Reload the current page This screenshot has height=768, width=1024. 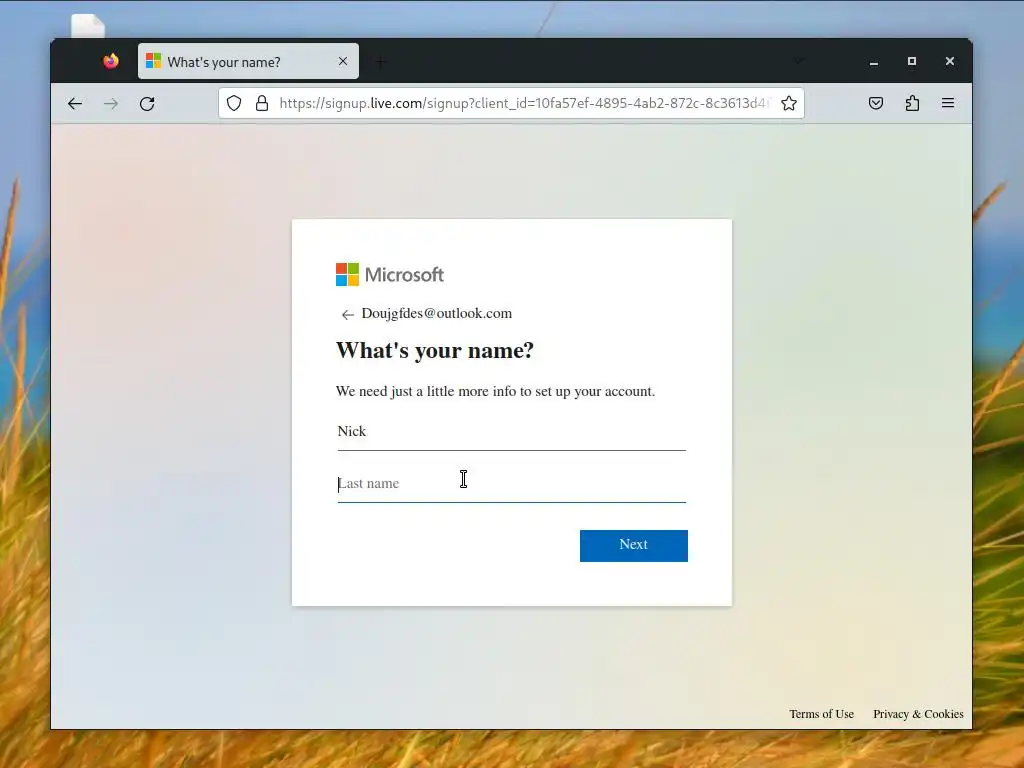coord(147,103)
